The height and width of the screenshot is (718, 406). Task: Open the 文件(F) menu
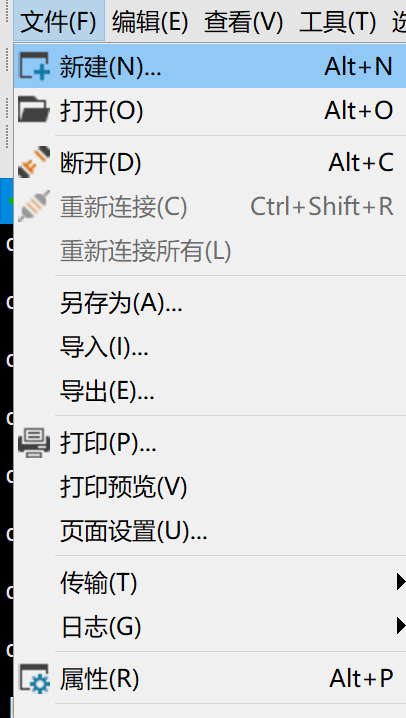pos(59,21)
